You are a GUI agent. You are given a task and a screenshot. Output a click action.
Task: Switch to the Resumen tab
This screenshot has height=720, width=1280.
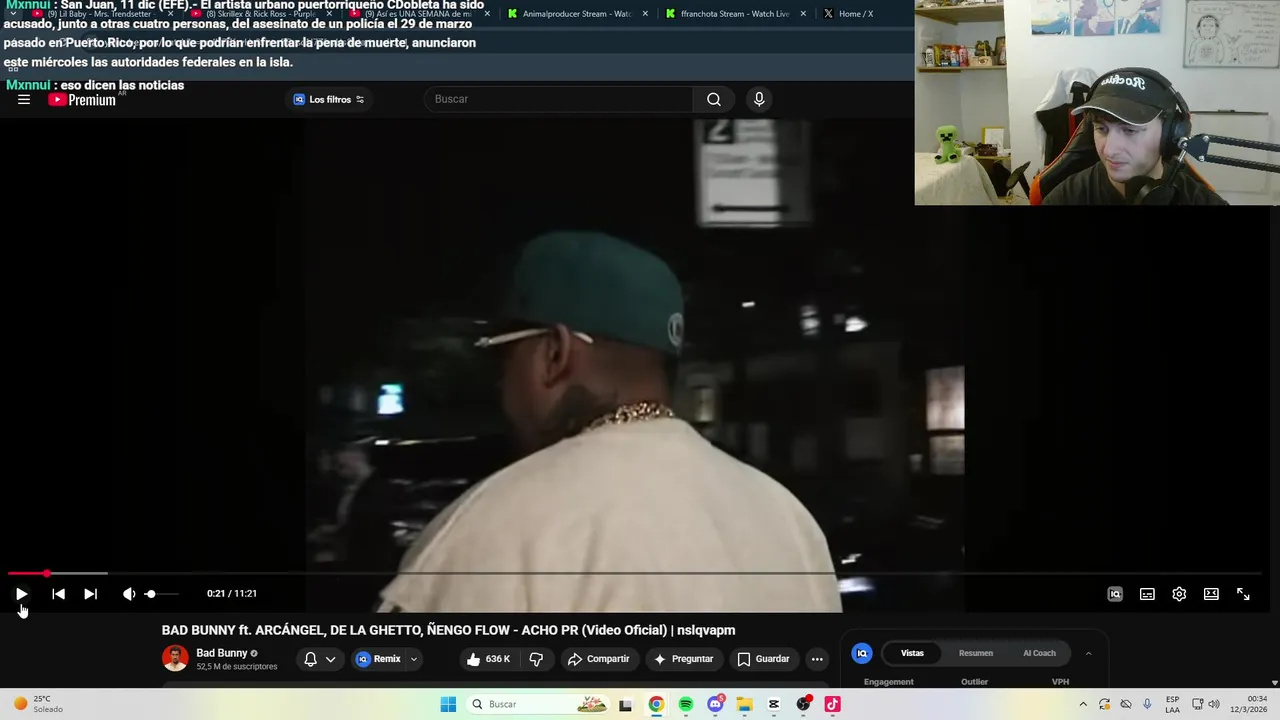976,653
